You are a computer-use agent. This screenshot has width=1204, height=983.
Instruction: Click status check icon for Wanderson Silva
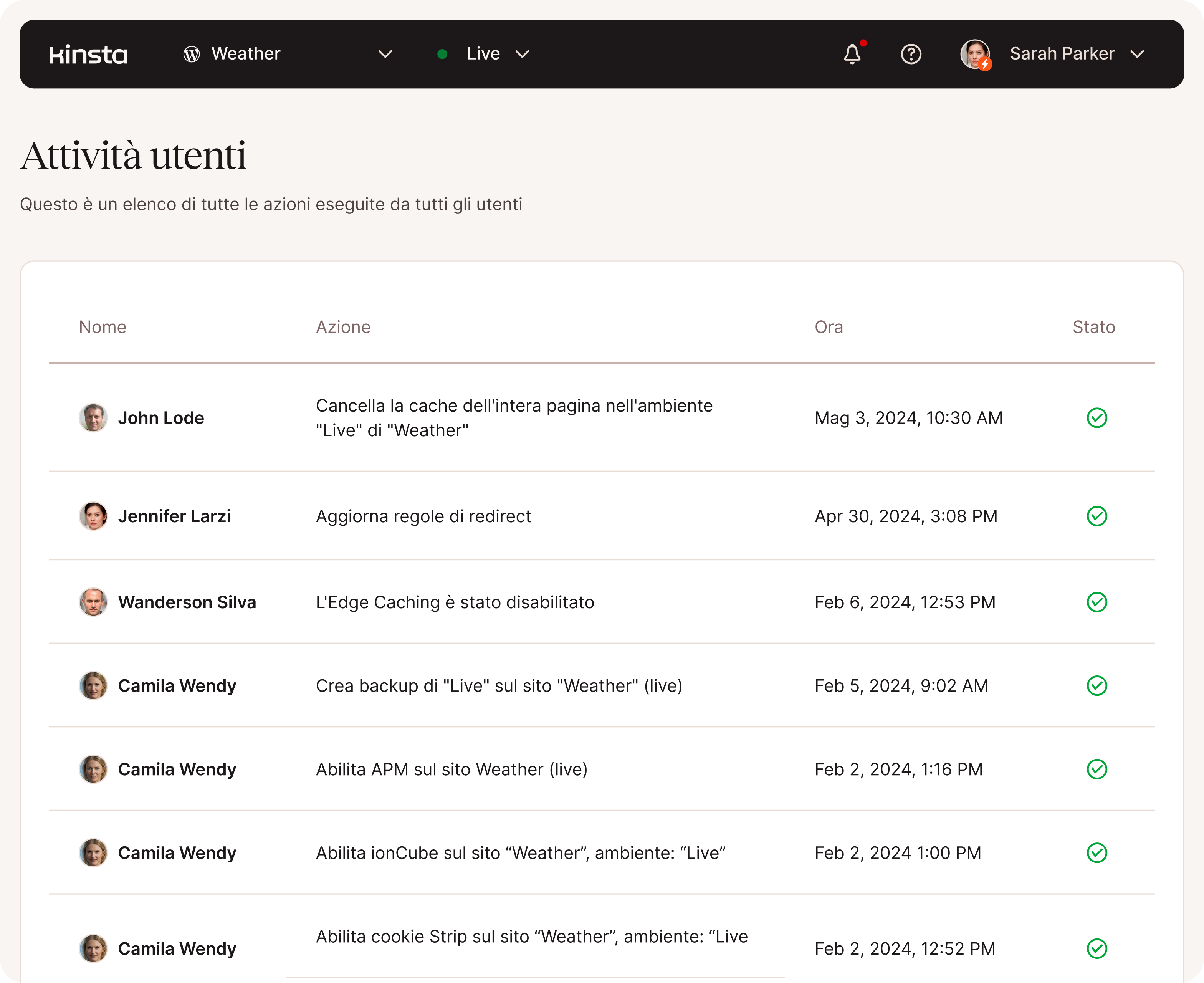pos(1096,602)
